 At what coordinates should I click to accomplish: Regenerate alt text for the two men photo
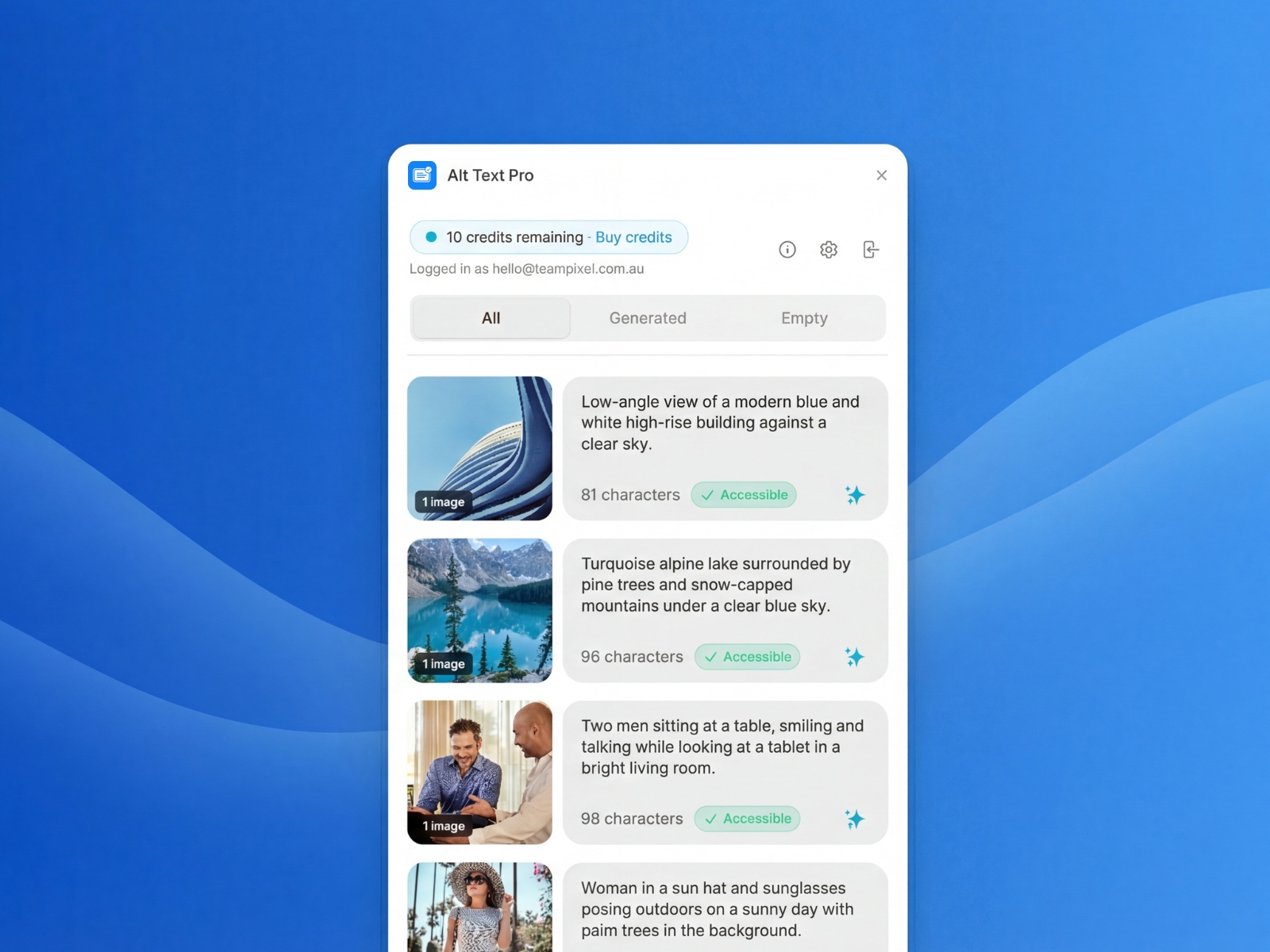[x=856, y=818]
